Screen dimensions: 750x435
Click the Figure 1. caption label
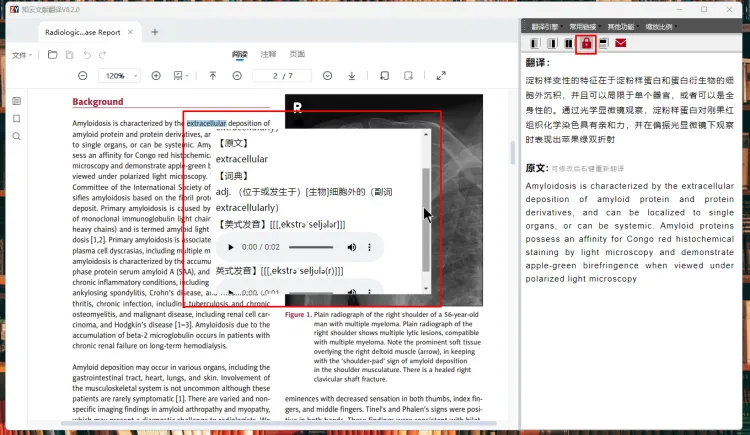click(298, 314)
